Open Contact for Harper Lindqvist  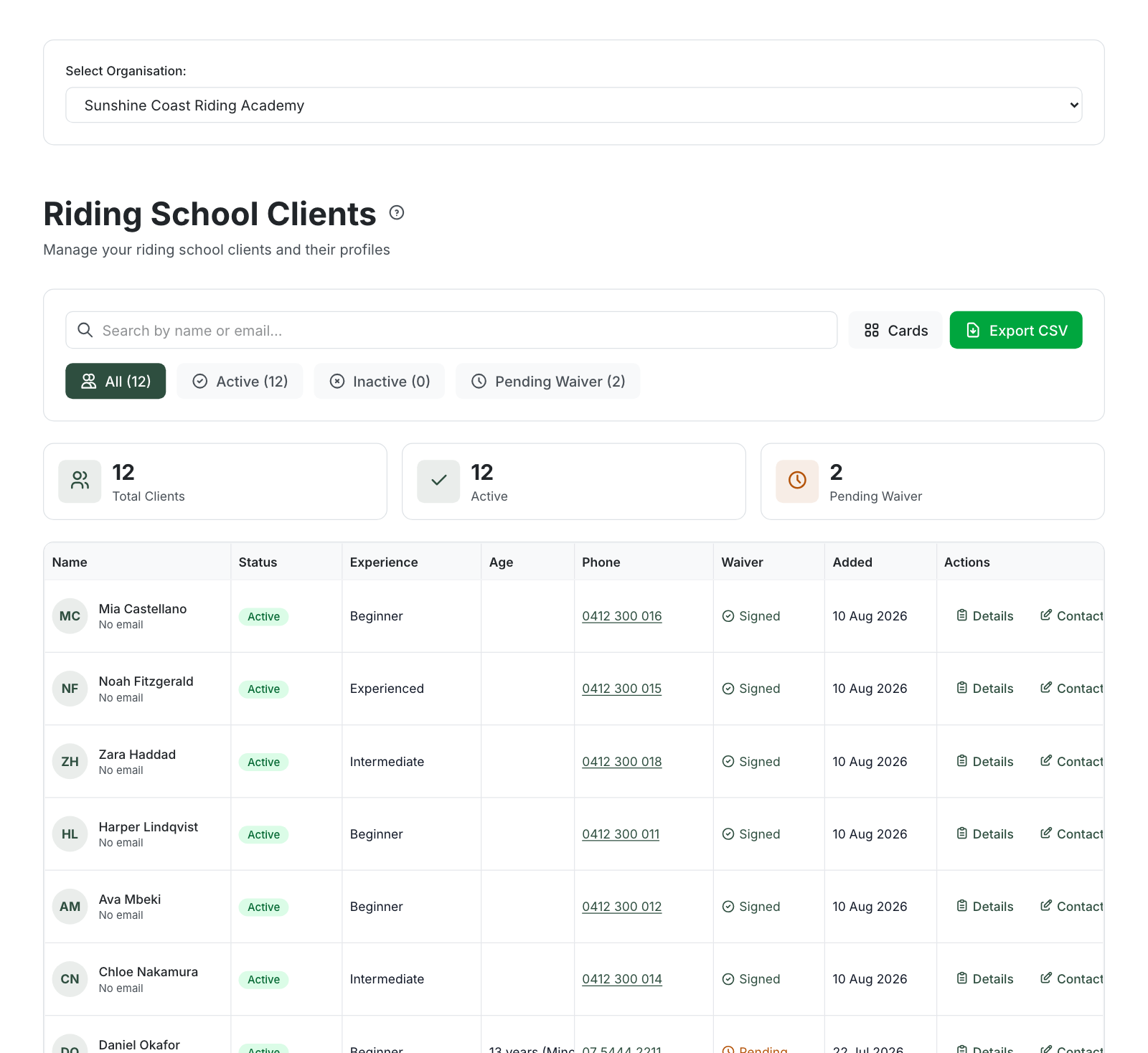tap(1072, 834)
